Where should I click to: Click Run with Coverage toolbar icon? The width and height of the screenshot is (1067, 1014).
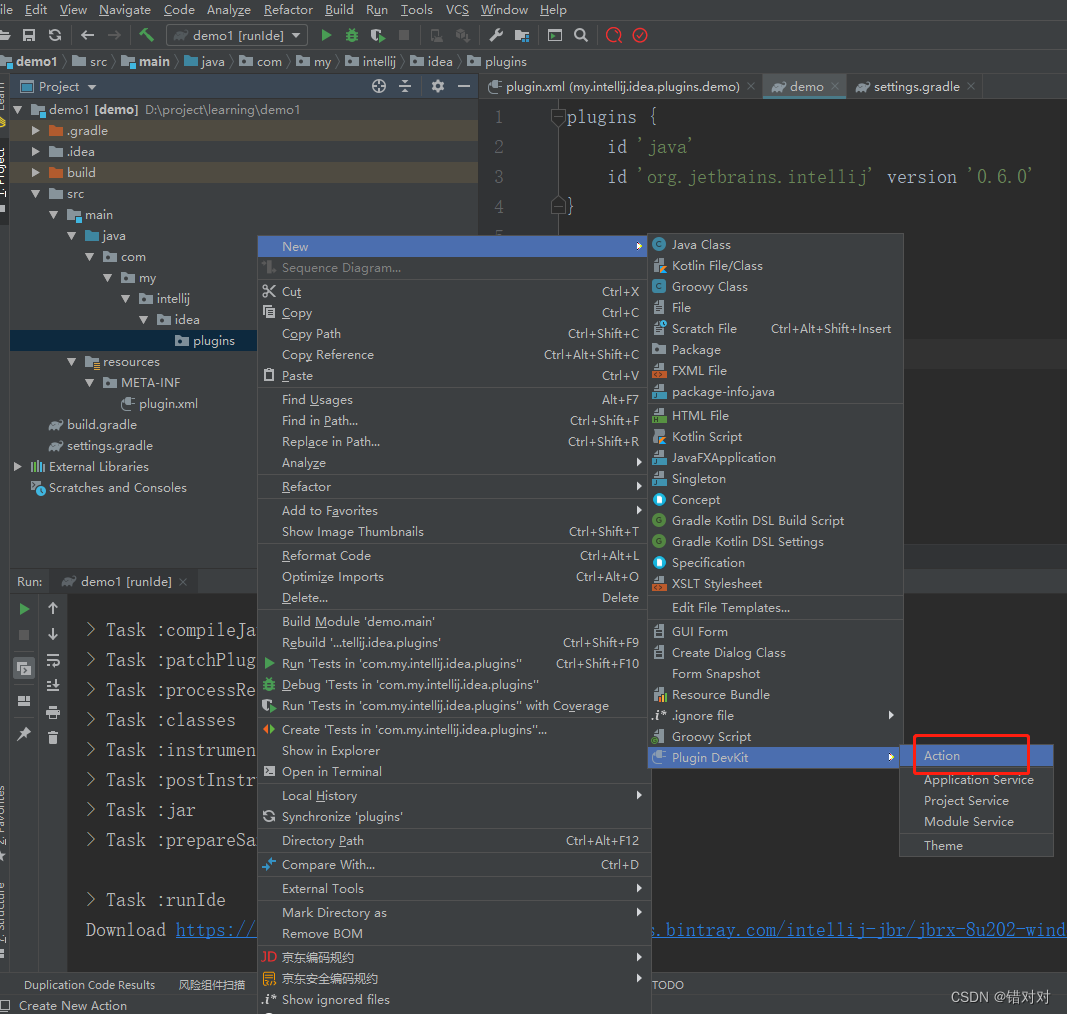[x=378, y=35]
